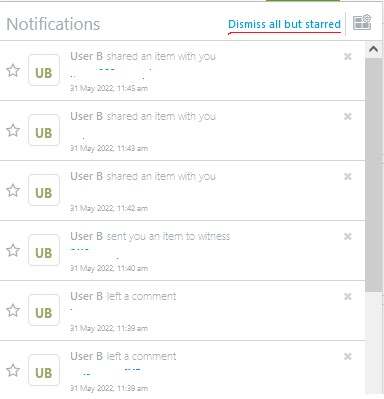Open the notification settings icon

point(362,23)
